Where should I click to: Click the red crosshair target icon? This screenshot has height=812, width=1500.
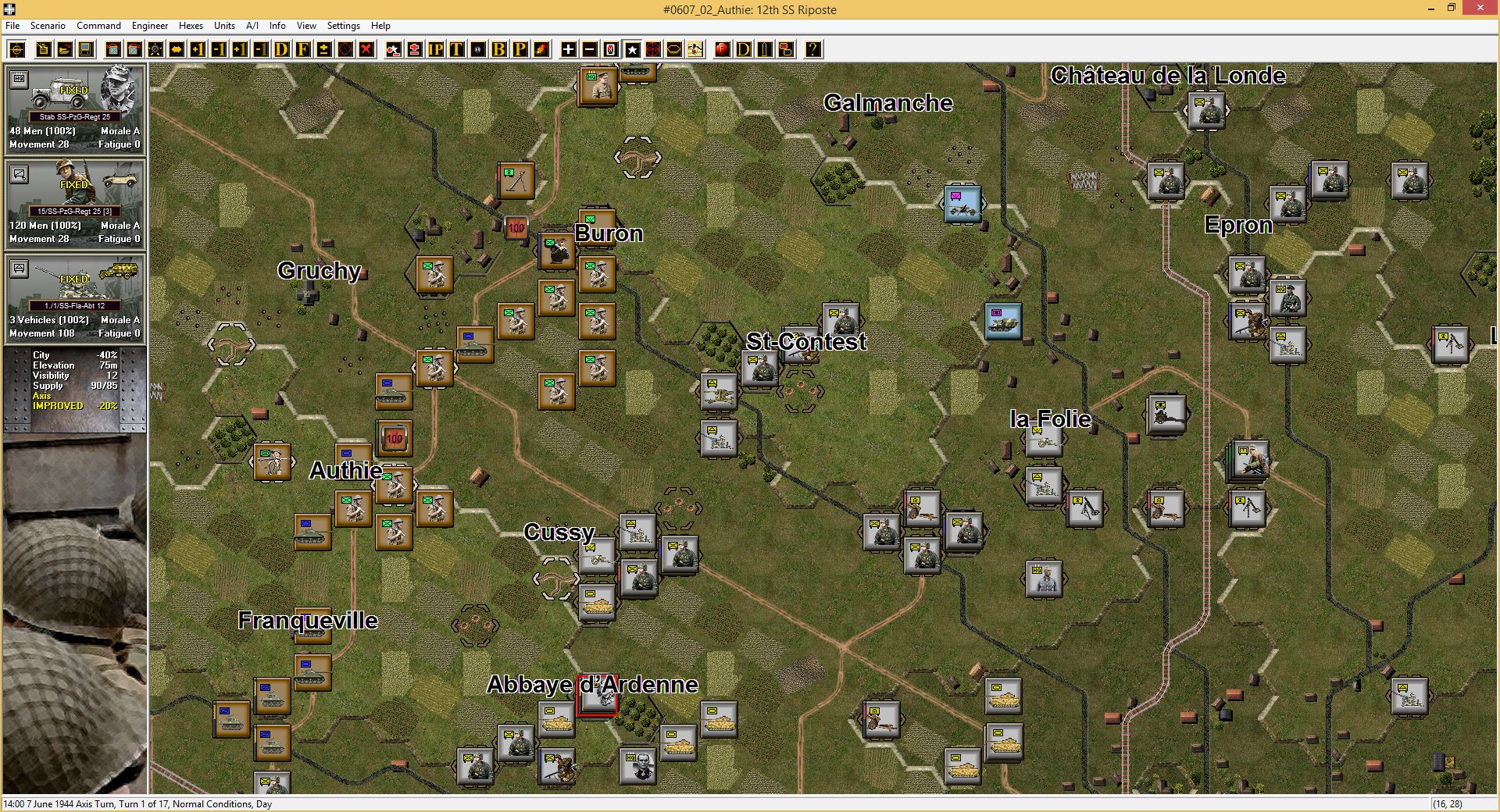pos(653,50)
